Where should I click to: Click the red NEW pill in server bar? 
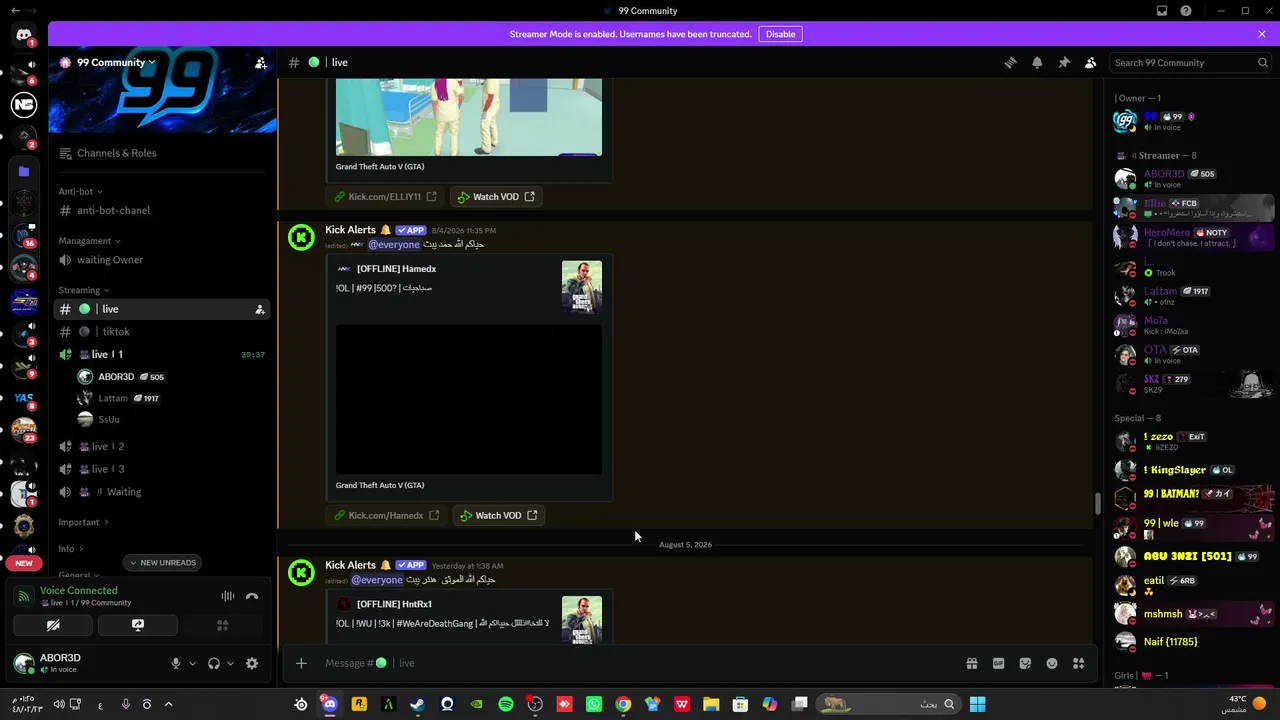[x=24, y=563]
